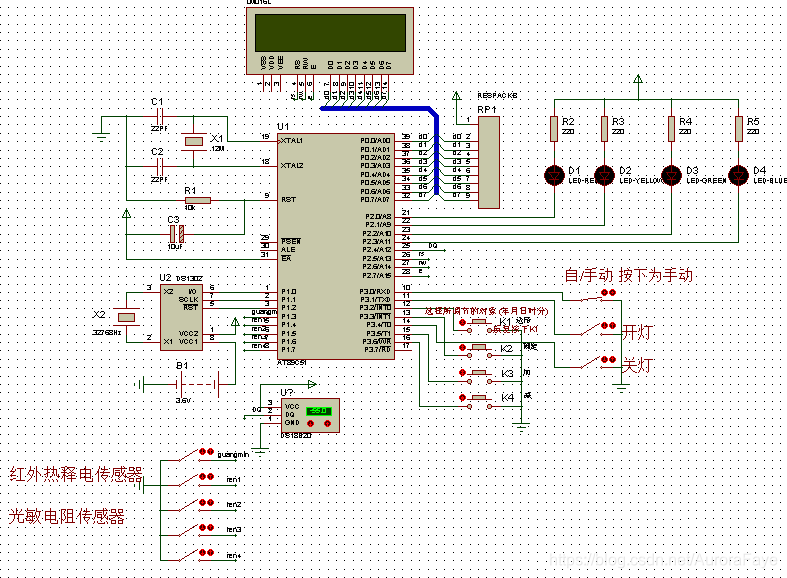The width and height of the screenshot is (787, 578).
Task: Toggle the auto/manual mode switch
Action: 597,297
